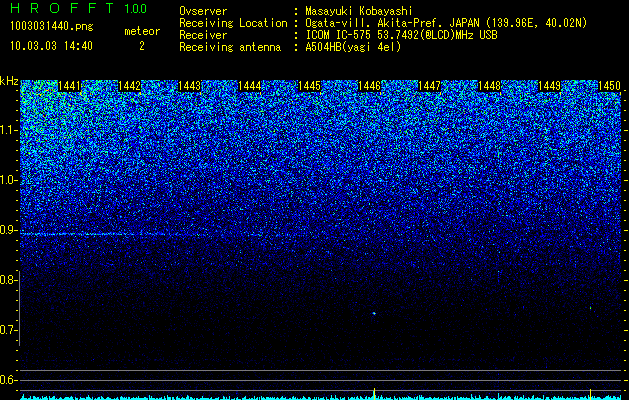Viewport: 629px width, 400px height.
Task: Click the 0.9 frequency axis label
Action: 8,230
